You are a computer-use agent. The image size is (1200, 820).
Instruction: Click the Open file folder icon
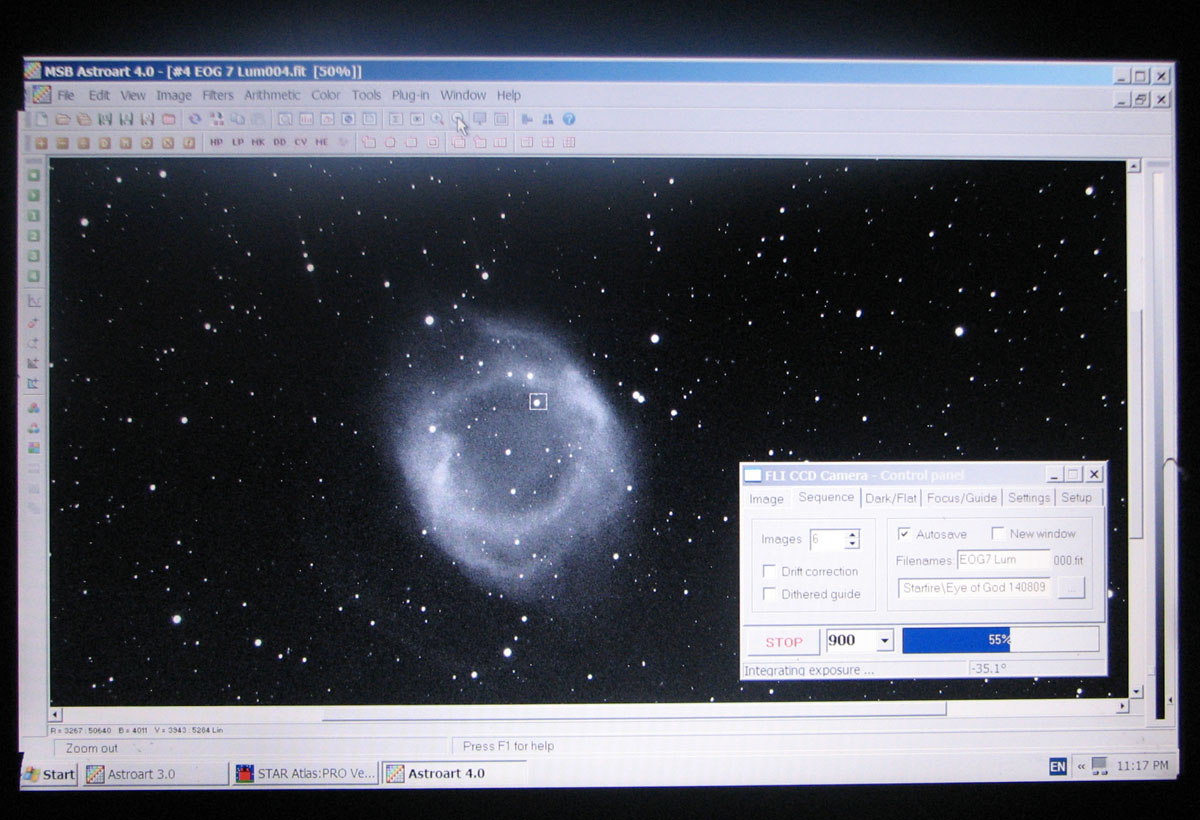click(x=63, y=119)
